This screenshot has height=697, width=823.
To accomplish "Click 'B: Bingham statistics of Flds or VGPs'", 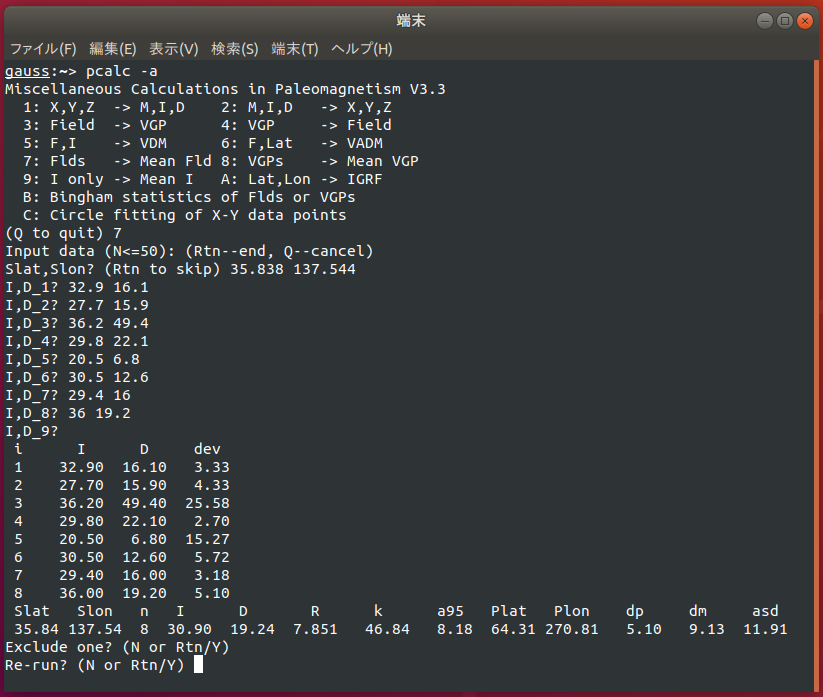I will click(x=189, y=197).
